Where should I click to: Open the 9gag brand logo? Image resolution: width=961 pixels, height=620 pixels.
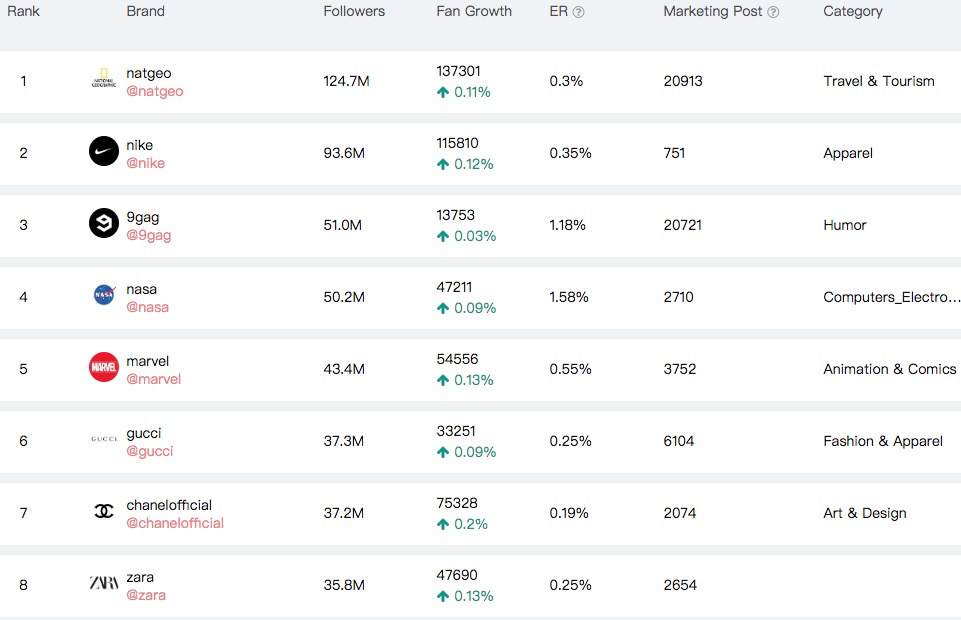(104, 223)
